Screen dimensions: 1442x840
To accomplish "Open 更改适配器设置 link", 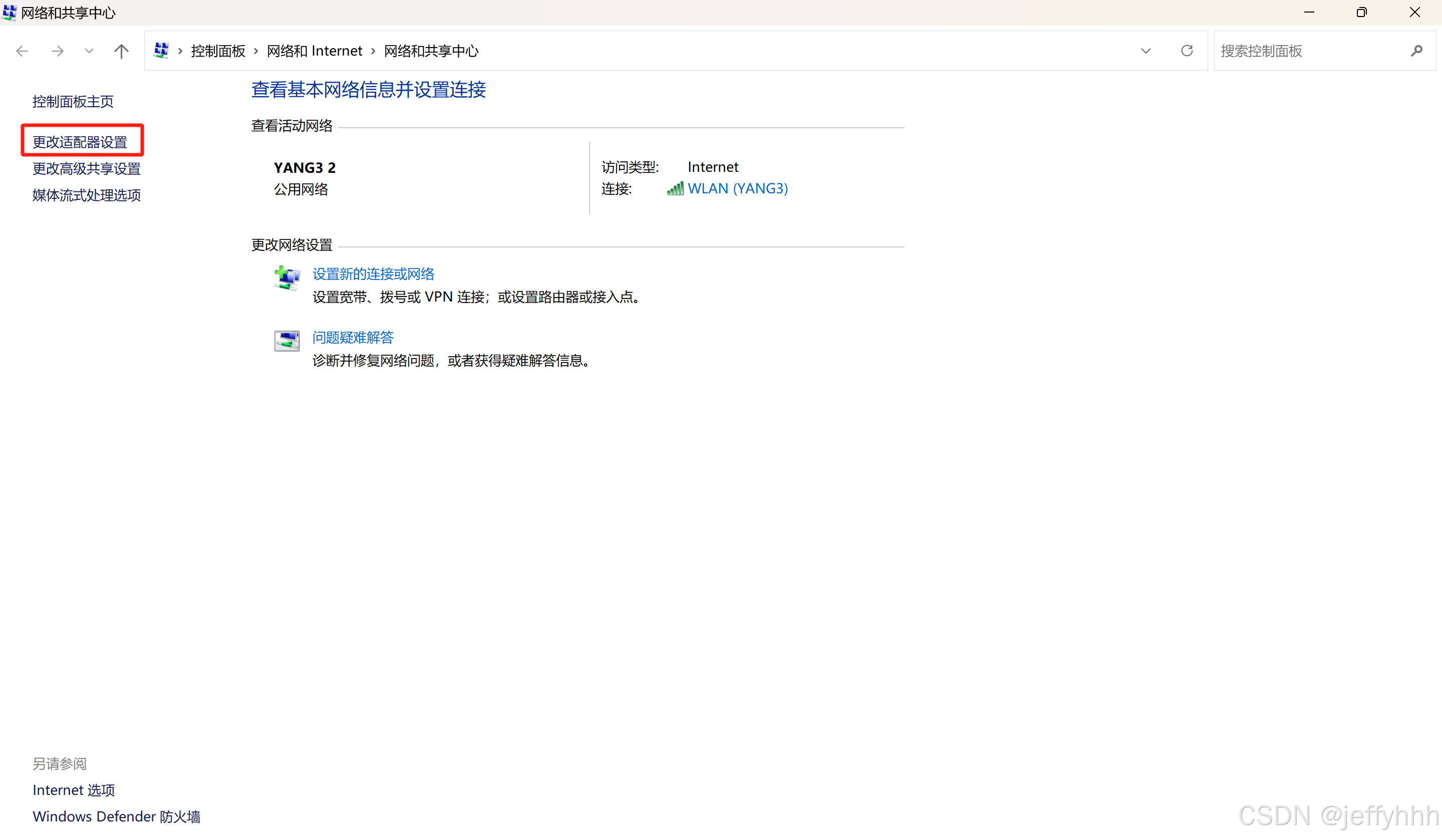I will click(80, 142).
